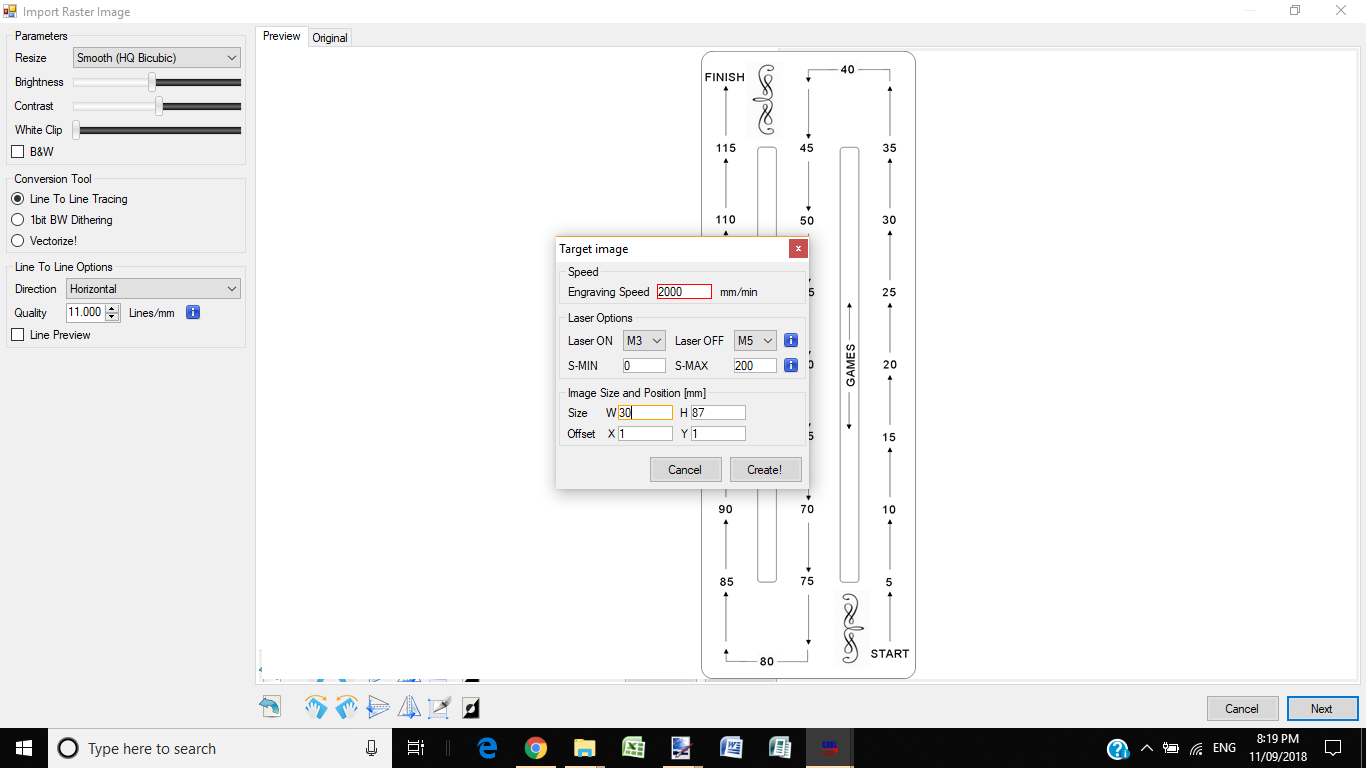This screenshot has height=768, width=1366.
Task: Rotate image clockwise with hand icon
Action: [316, 707]
